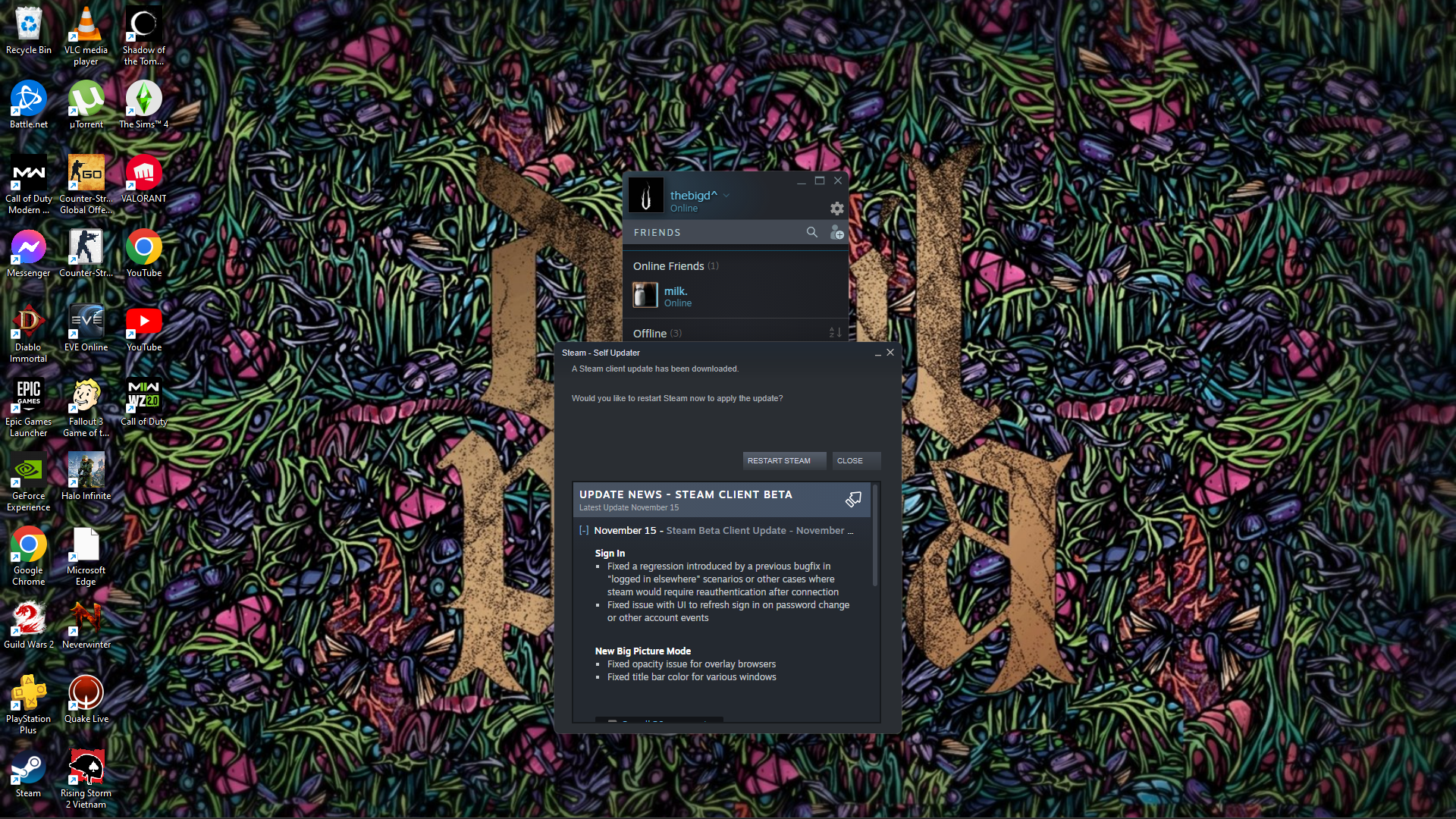
Task: Select the VALORANT desktop shortcut
Action: (x=143, y=179)
